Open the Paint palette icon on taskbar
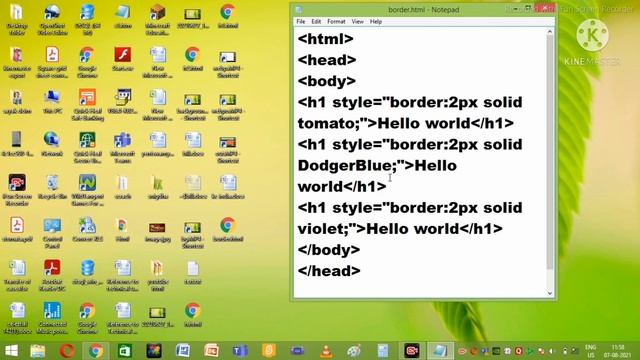The image size is (640, 360). coord(354,351)
